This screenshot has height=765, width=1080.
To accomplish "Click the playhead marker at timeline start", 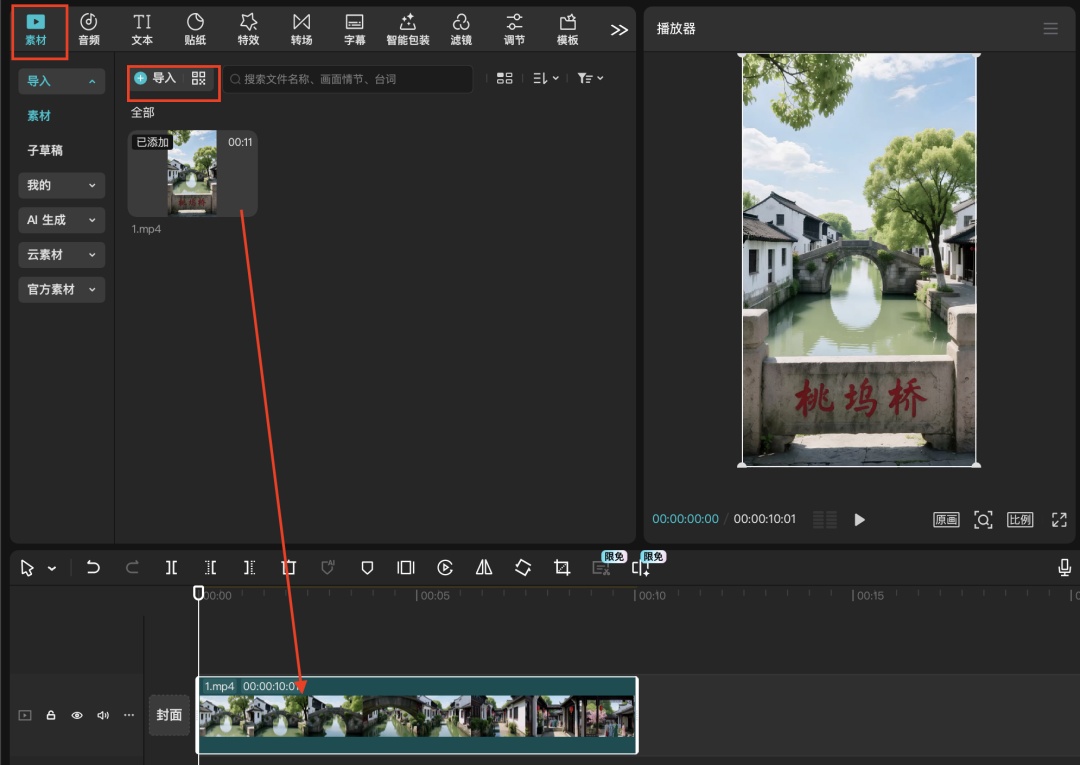I will click(x=199, y=593).
